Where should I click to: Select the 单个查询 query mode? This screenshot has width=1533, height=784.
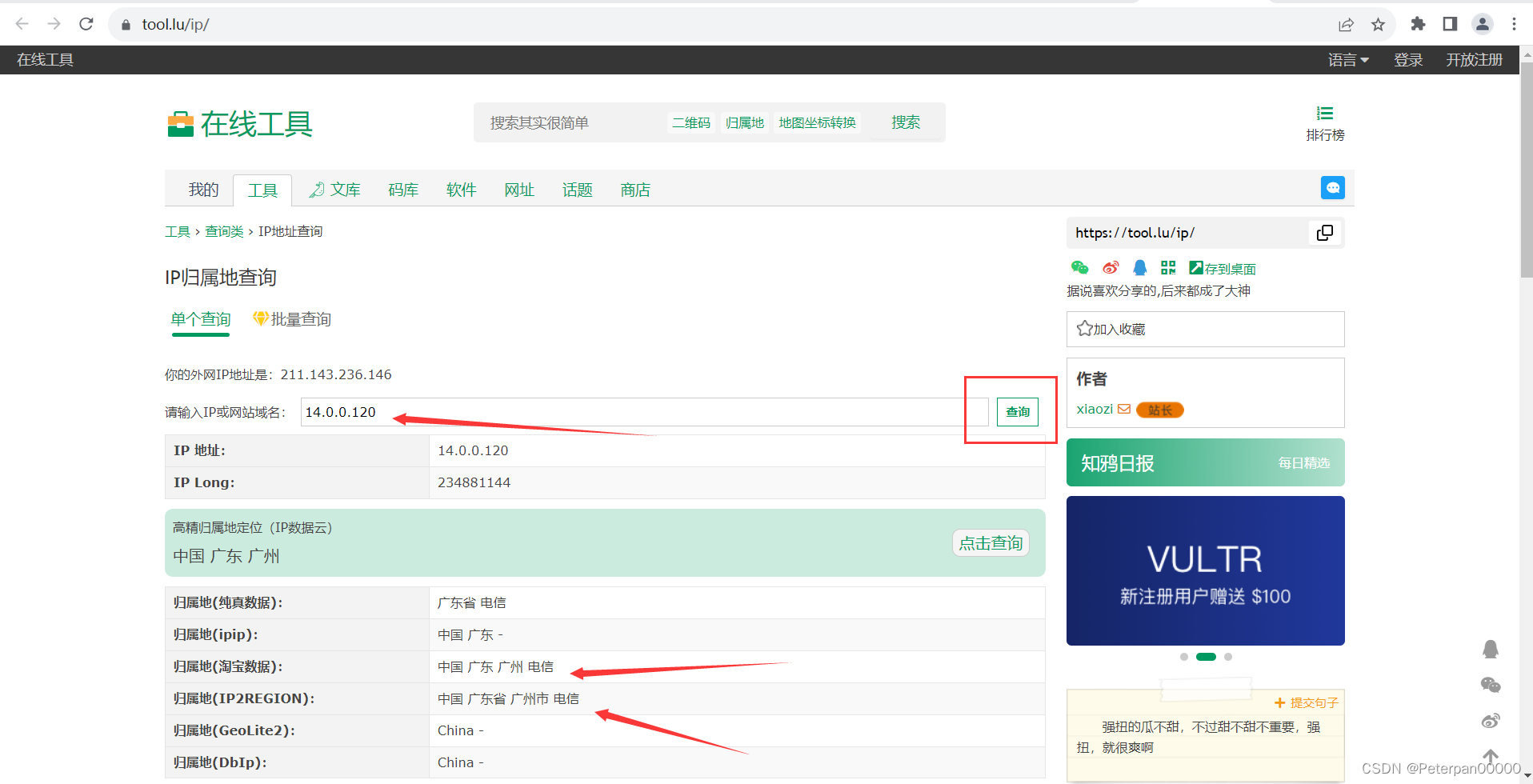tap(200, 319)
